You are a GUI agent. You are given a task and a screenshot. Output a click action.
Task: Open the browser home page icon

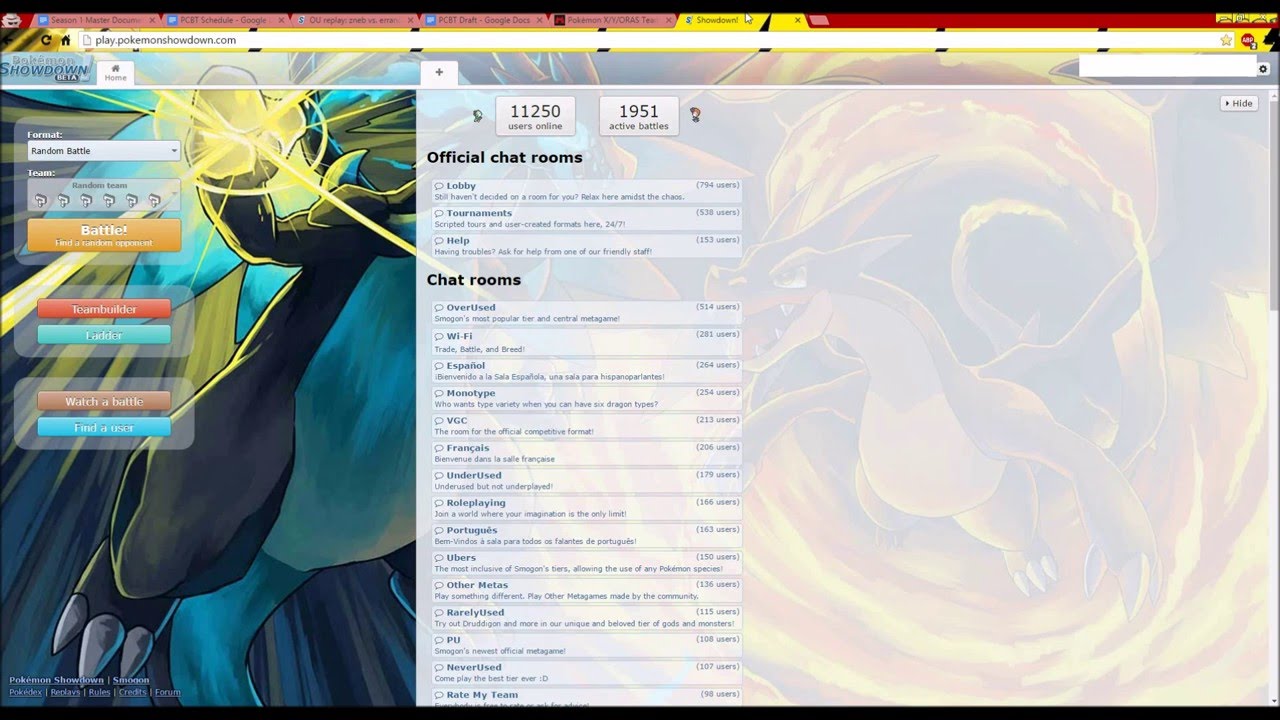click(x=66, y=40)
